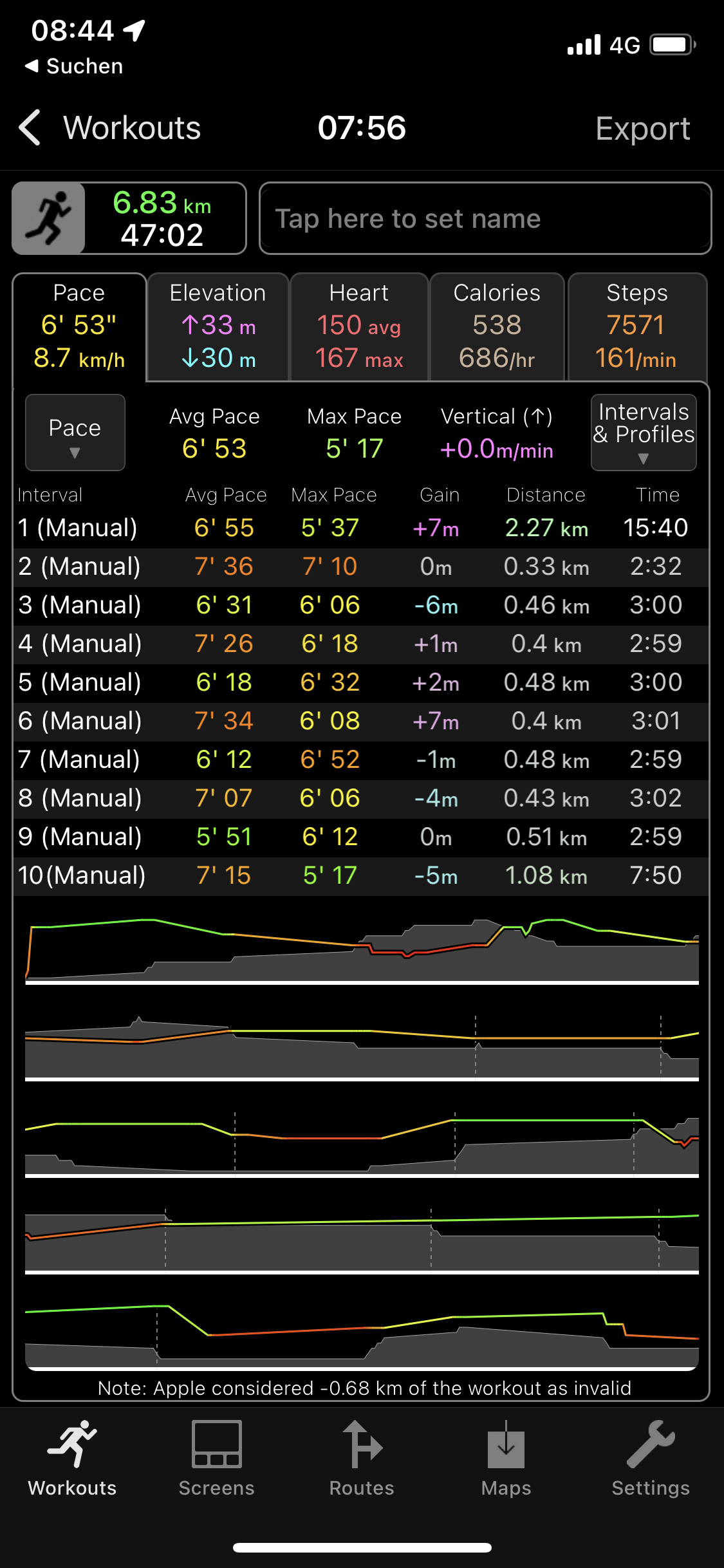
Task: Open the Intervals & Profiles dropdown
Action: (x=643, y=433)
